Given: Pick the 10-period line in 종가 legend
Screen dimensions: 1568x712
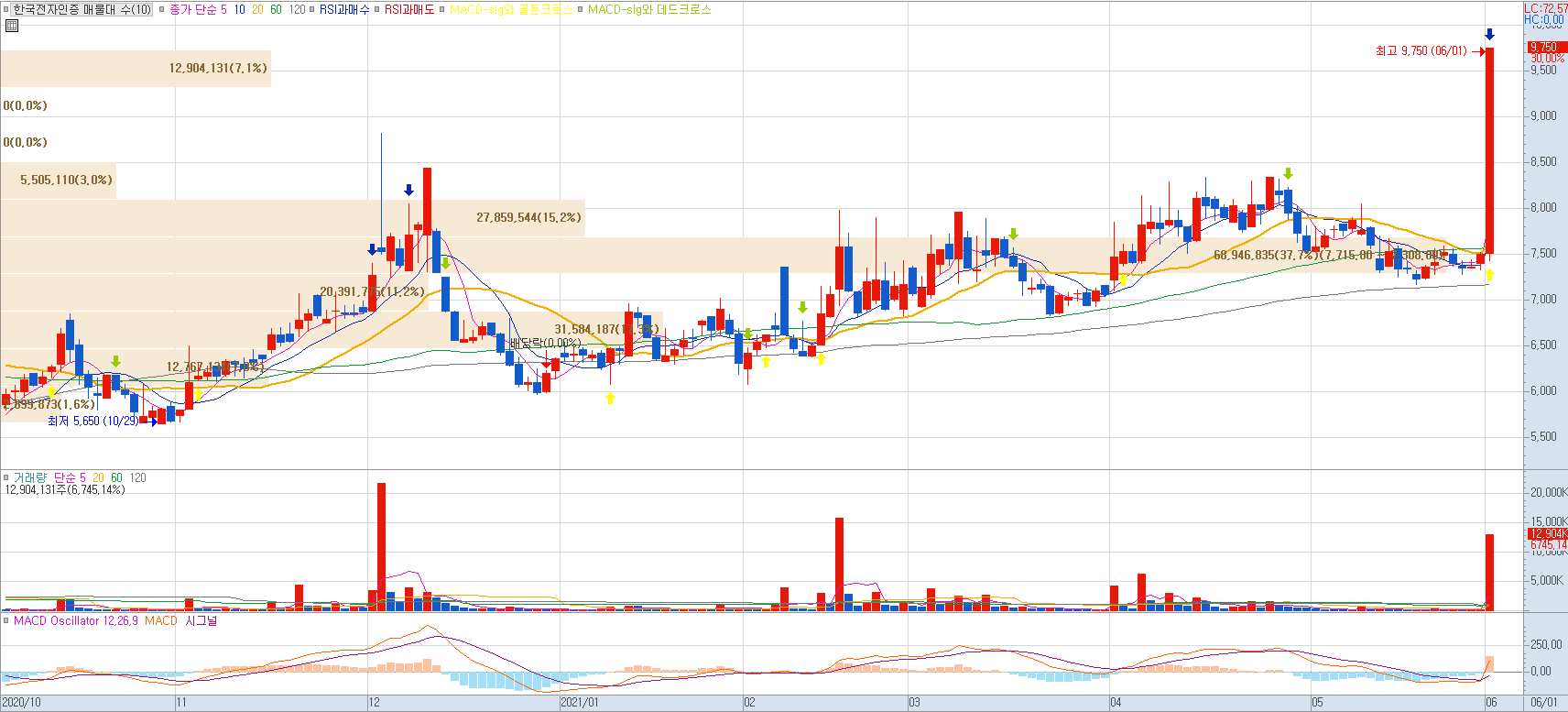Looking at the screenshot, I should (x=239, y=10).
